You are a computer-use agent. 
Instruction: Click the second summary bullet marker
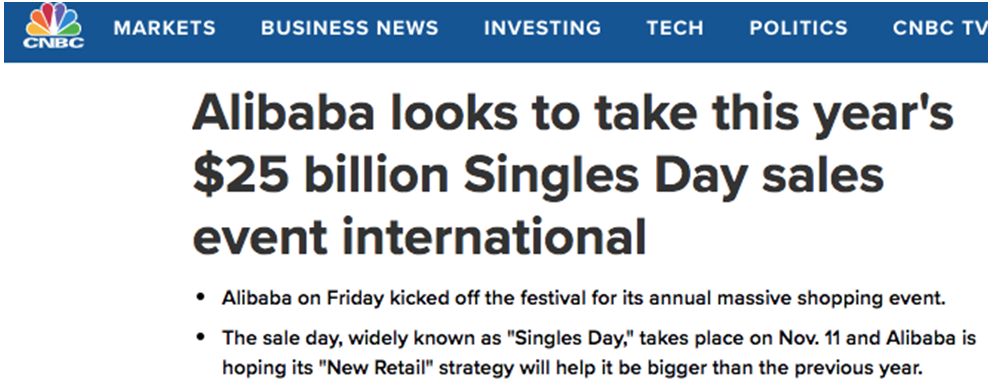click(201, 338)
